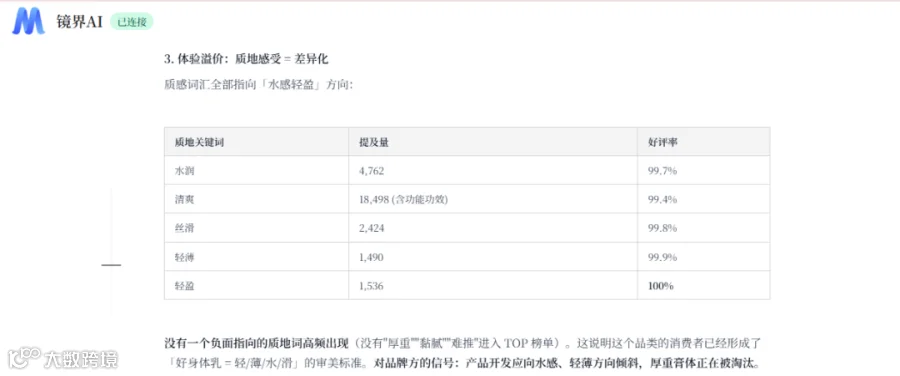
Task: Click the 18,498 mention count cell
Action: (x=493, y=199)
